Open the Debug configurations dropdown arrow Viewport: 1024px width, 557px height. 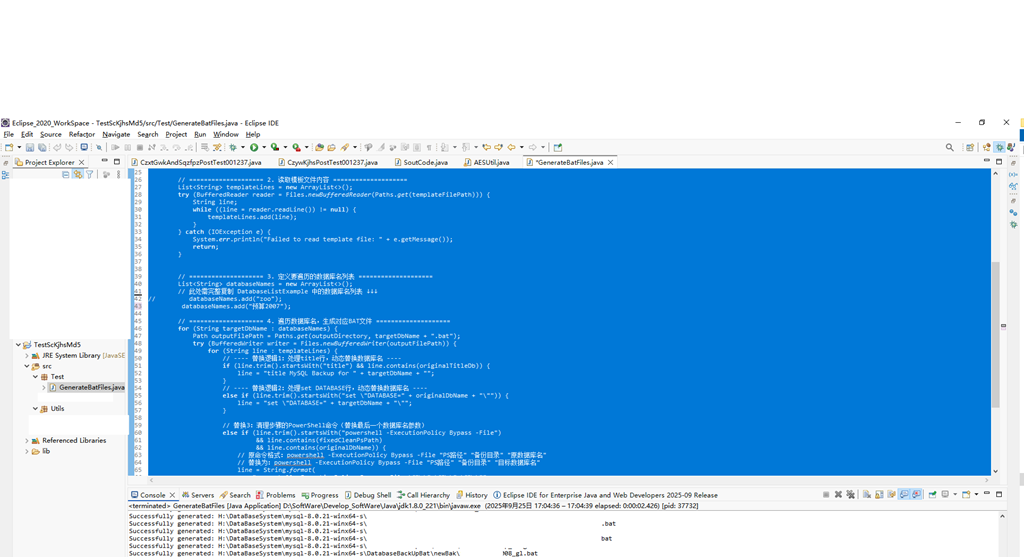[x=242, y=147]
